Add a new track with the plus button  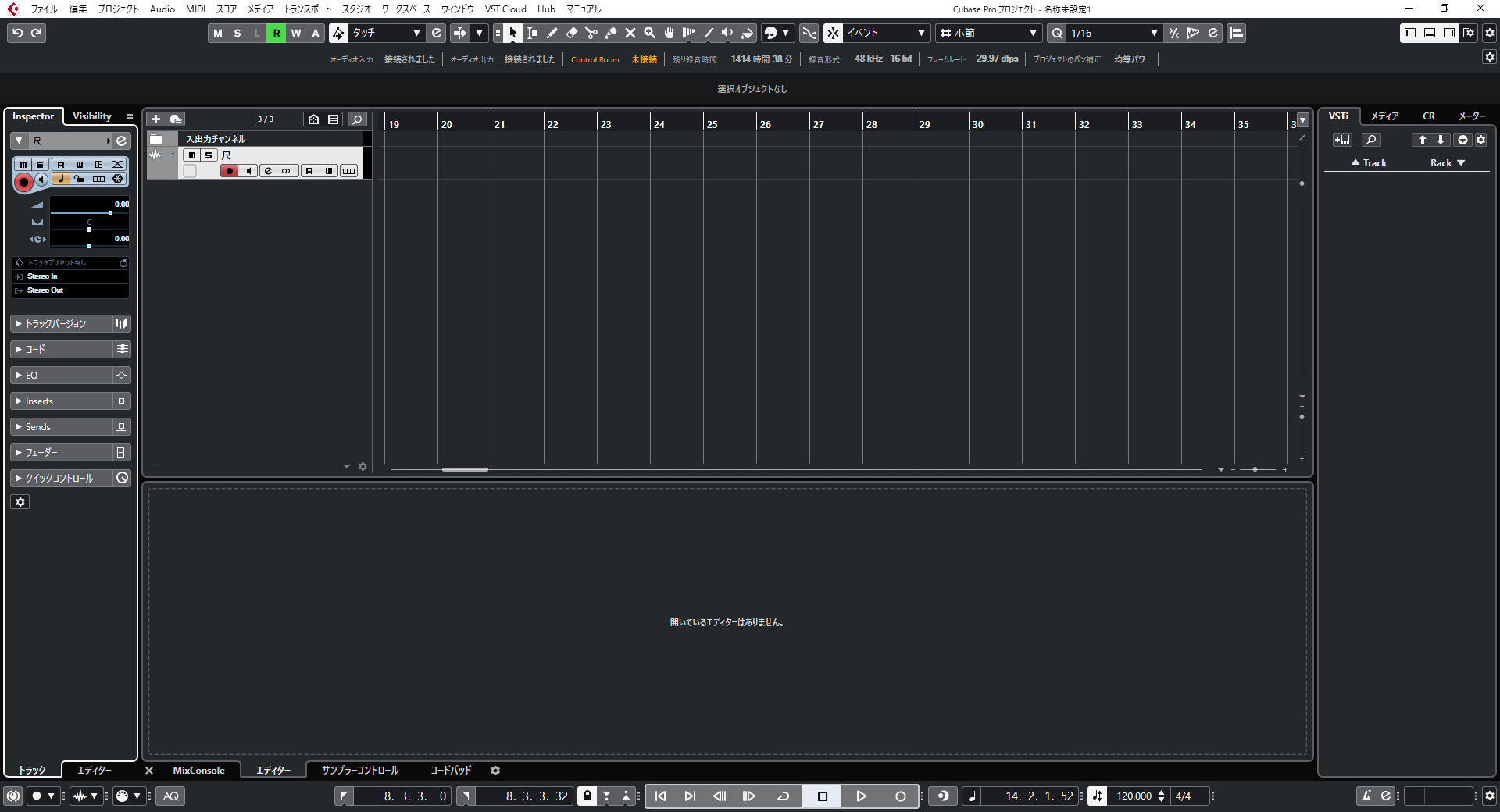[x=155, y=119]
